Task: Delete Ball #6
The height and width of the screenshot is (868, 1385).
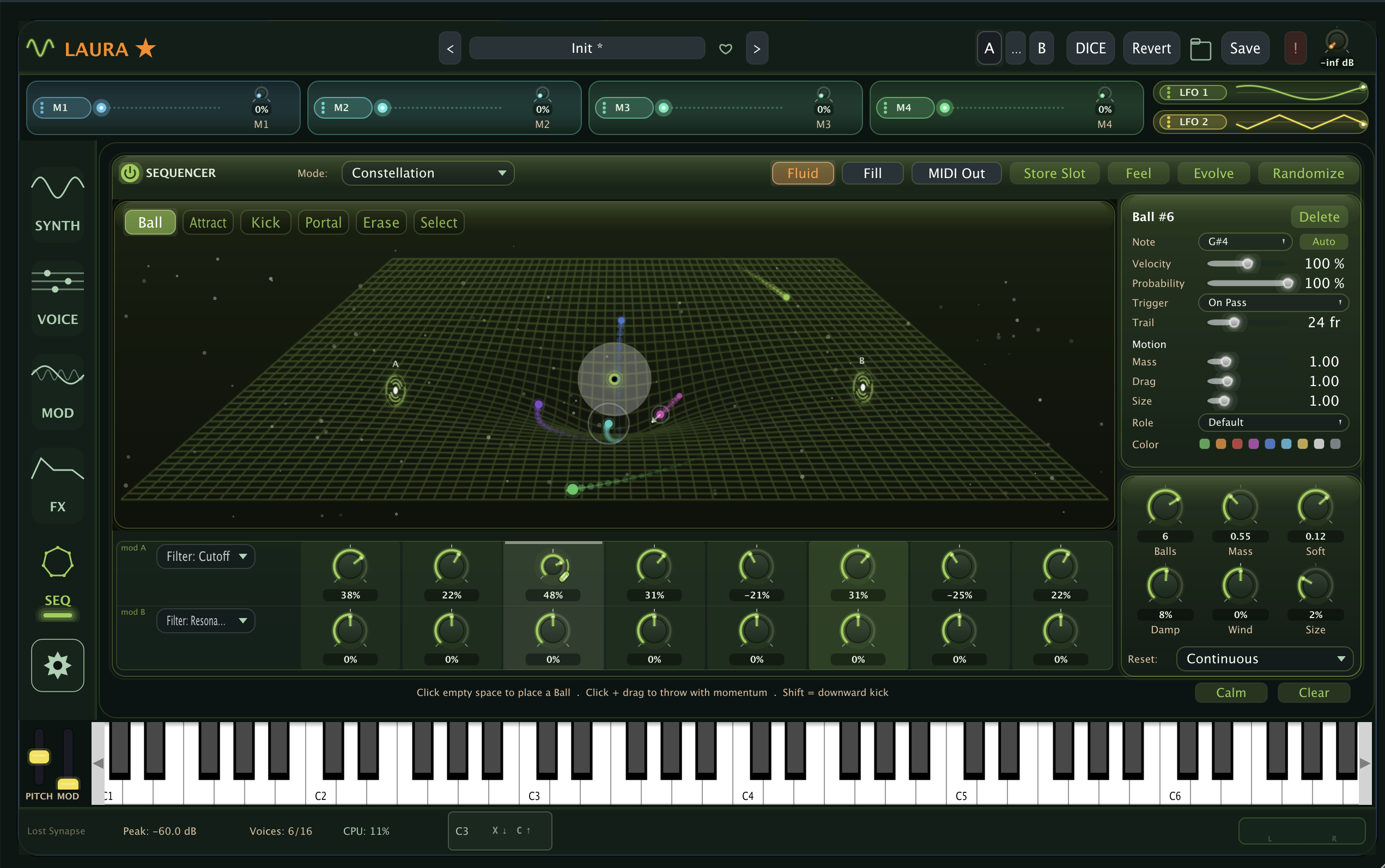Action: pos(1319,217)
